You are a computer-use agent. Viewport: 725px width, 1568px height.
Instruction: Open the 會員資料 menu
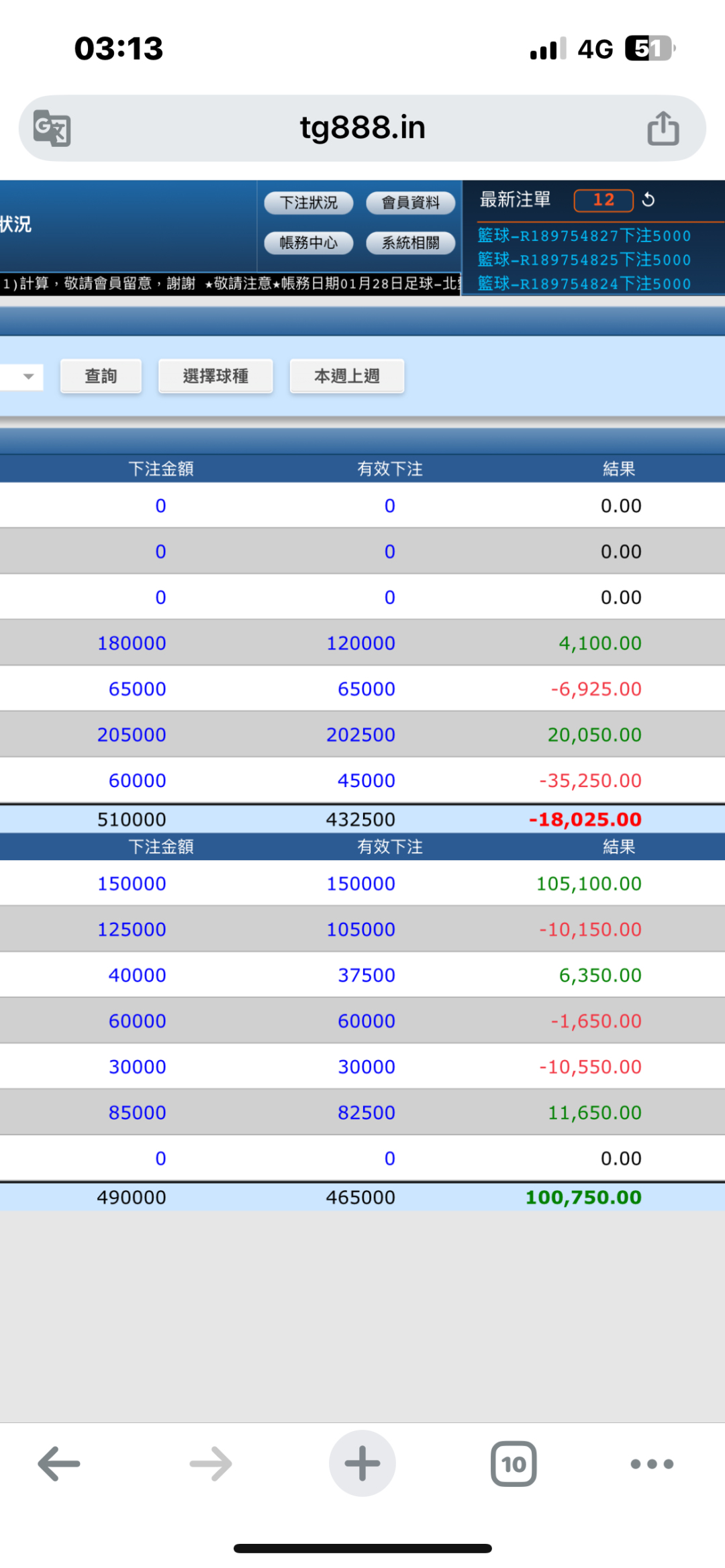point(410,203)
